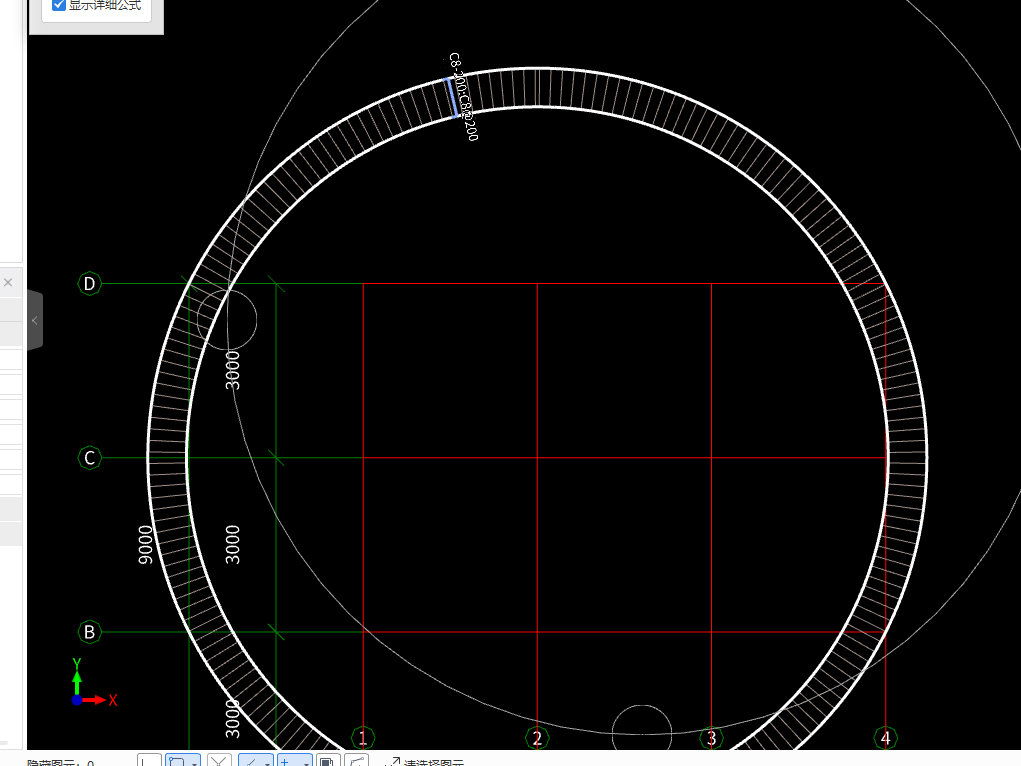
Task: Click the C8-200 rebar label text
Action: pos(464,96)
